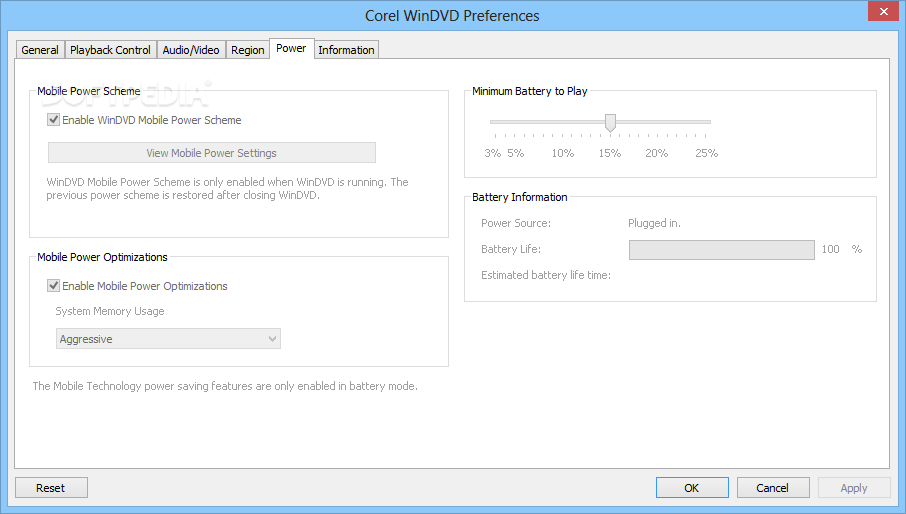Click the 'System Memory Usage' label
This screenshot has height=514, width=906.
tap(110, 311)
